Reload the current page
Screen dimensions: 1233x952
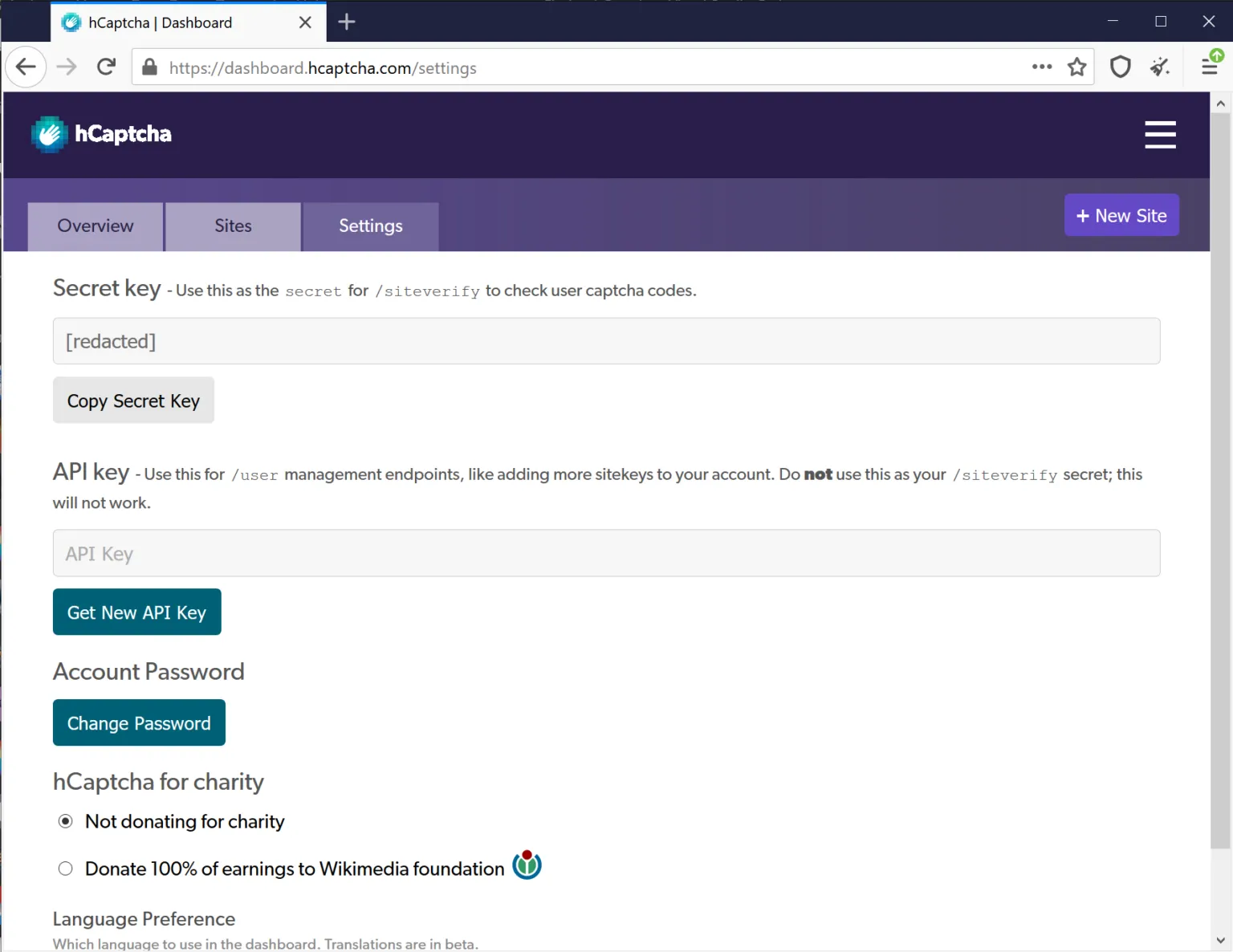[106, 67]
